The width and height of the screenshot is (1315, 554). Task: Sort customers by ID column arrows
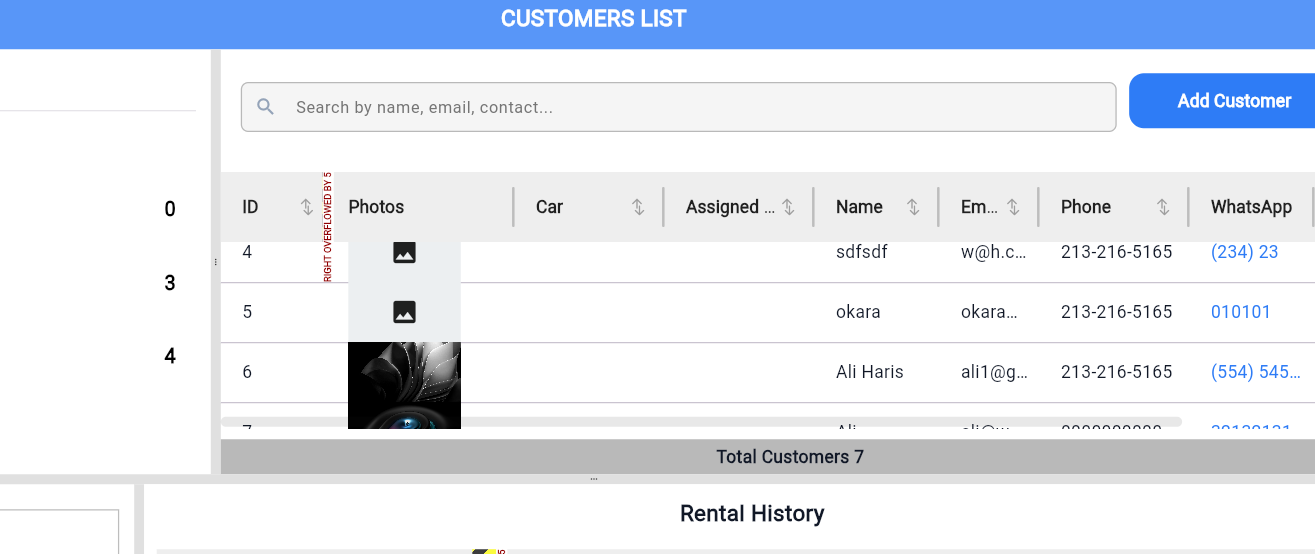click(x=307, y=207)
